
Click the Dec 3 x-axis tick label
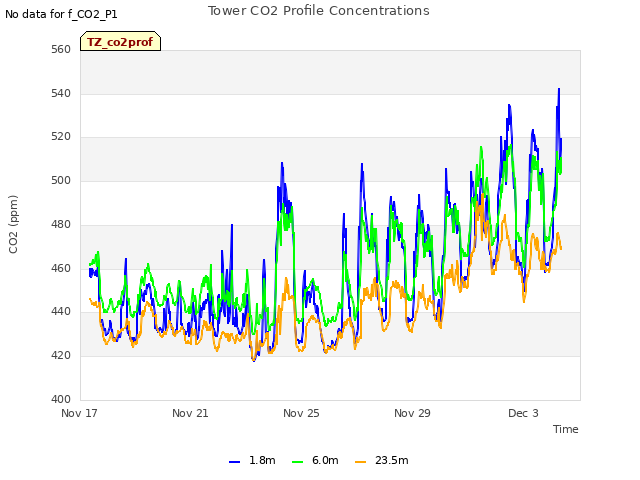[523, 413]
